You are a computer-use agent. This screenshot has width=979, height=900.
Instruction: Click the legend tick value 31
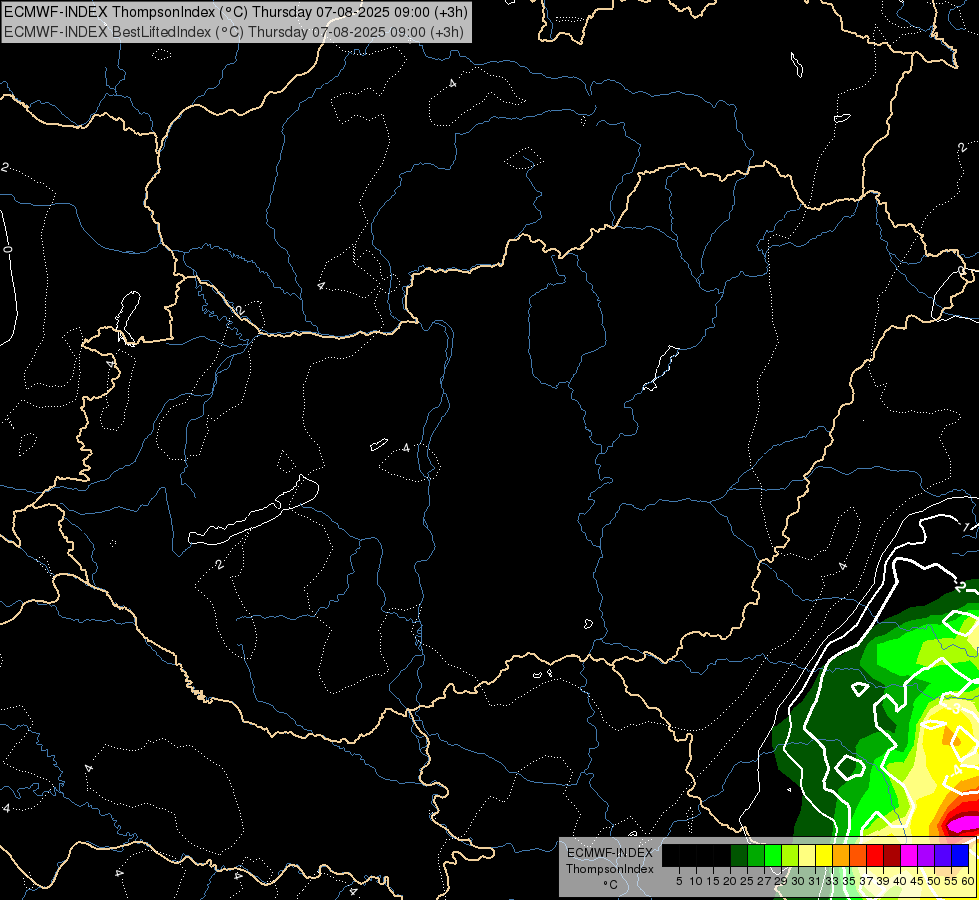[x=815, y=881]
